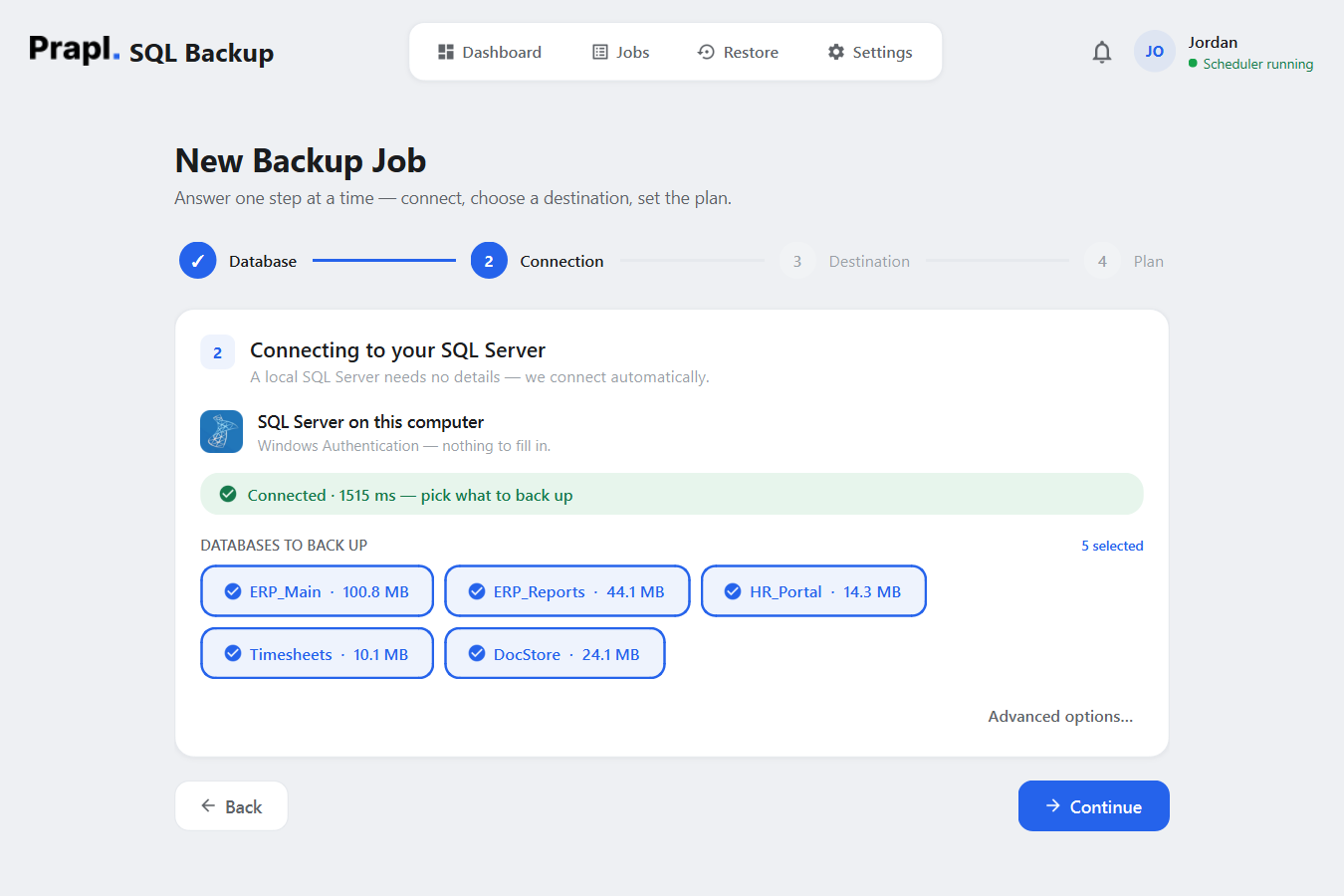This screenshot has height=896, width=1344.
Task: Click the step 2 badge beside the heading
Action: tap(218, 352)
